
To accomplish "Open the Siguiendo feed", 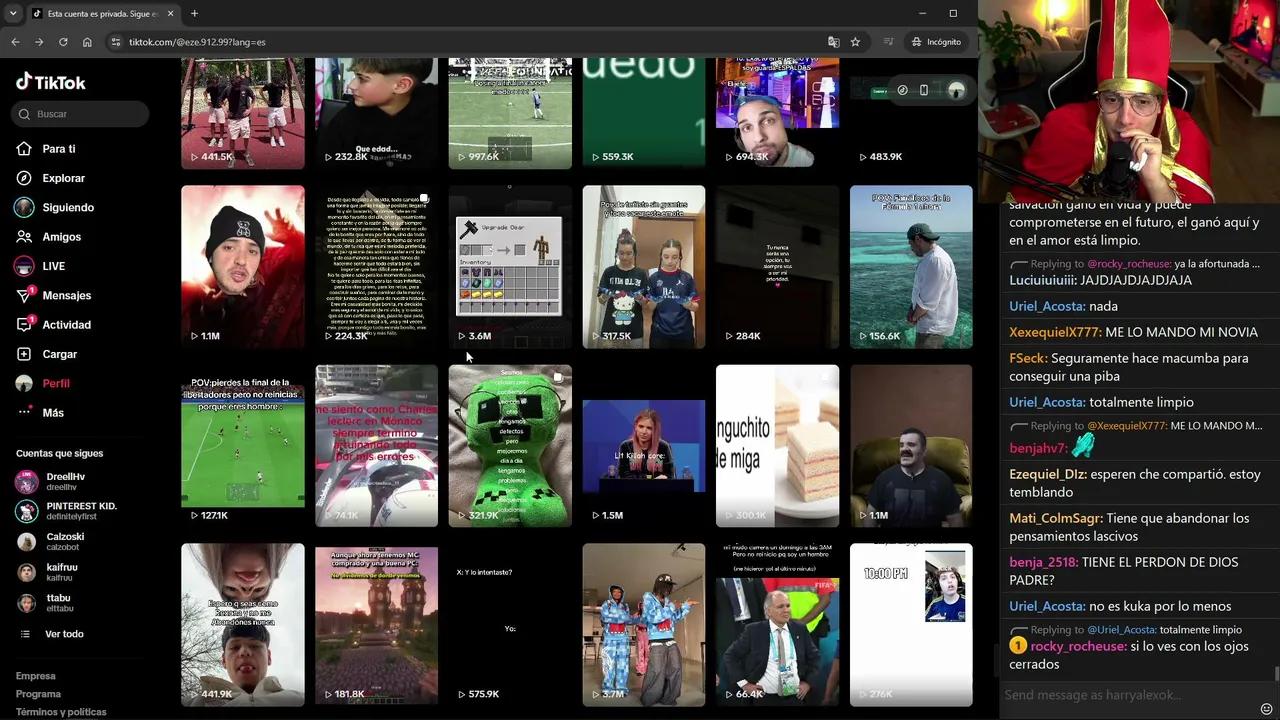I will [68, 207].
